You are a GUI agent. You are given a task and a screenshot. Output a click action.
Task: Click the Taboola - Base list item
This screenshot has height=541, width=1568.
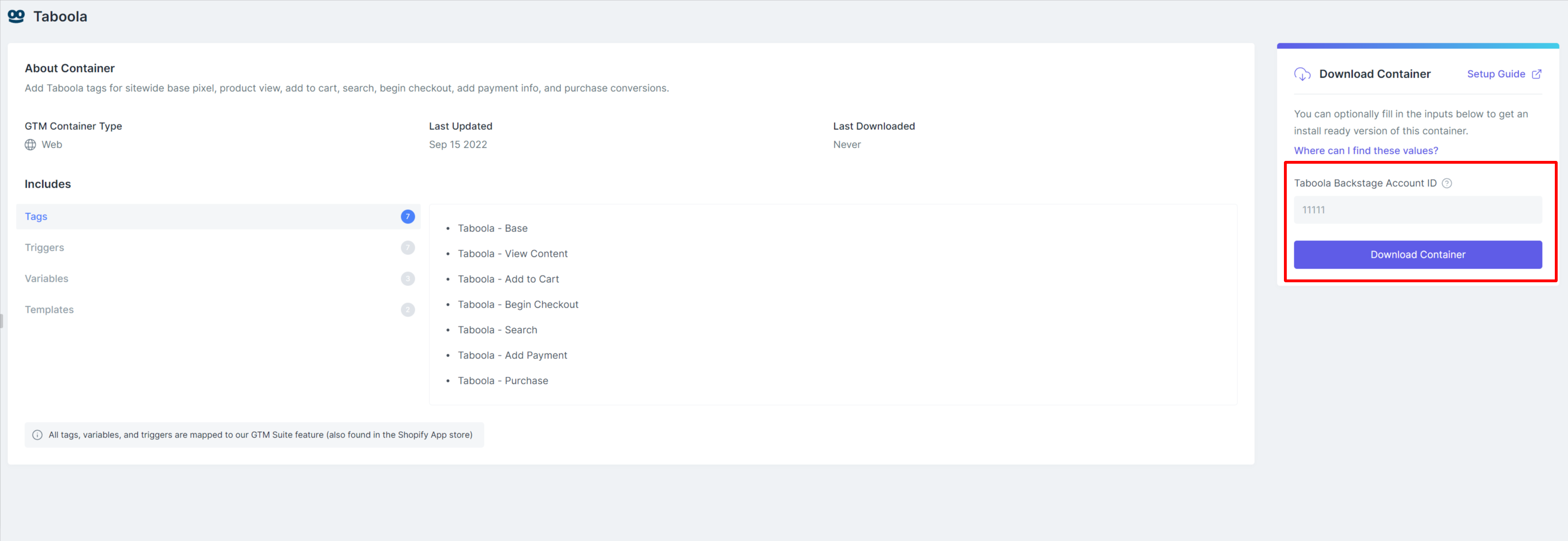click(492, 228)
